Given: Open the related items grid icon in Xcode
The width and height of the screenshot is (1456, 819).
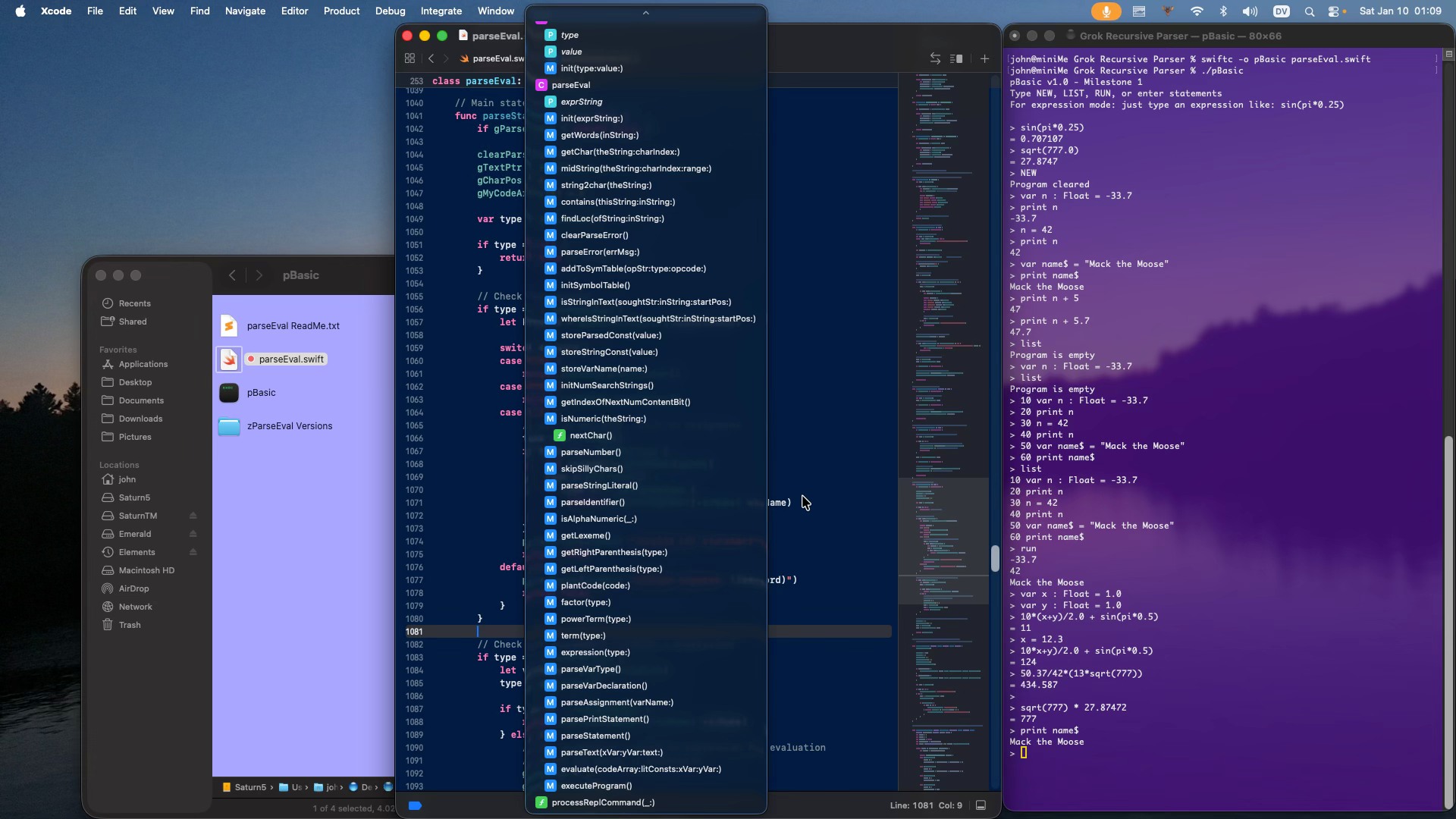Looking at the screenshot, I should point(409,58).
